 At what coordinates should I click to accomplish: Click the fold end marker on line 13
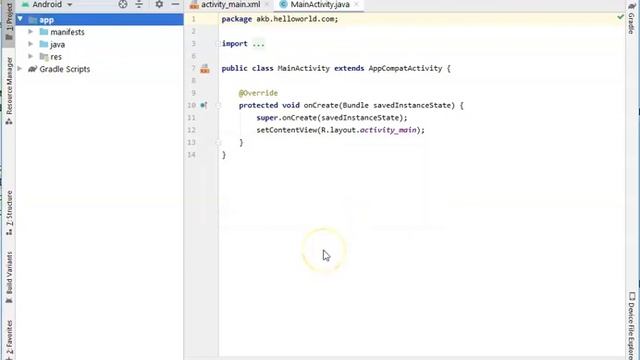(218, 142)
